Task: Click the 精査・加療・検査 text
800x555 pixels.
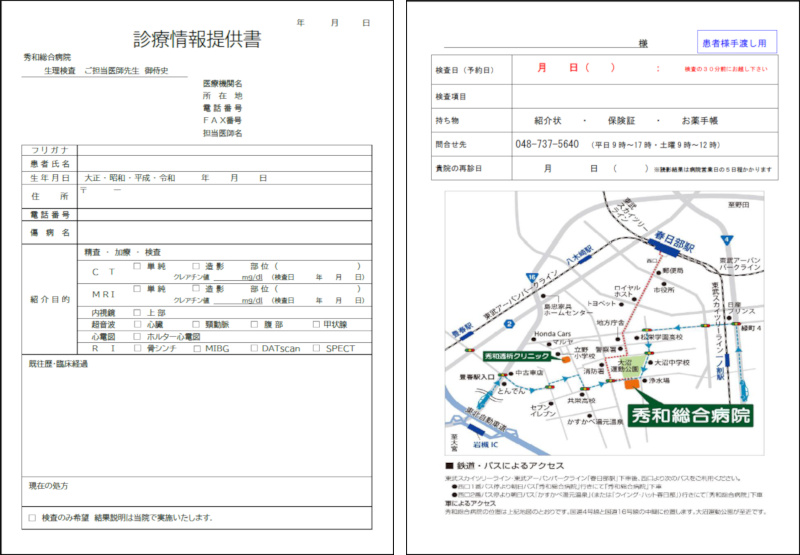Action: [122, 253]
